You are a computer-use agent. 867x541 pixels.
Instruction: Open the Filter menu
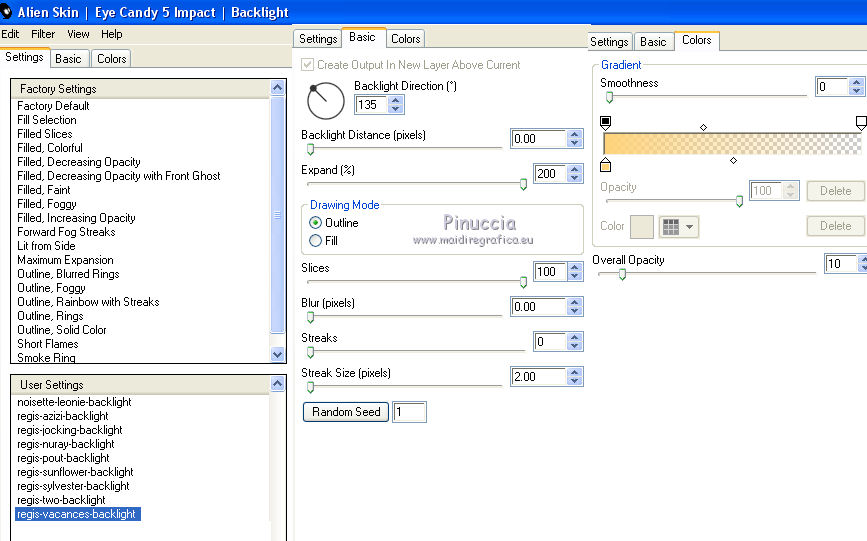tap(43, 34)
